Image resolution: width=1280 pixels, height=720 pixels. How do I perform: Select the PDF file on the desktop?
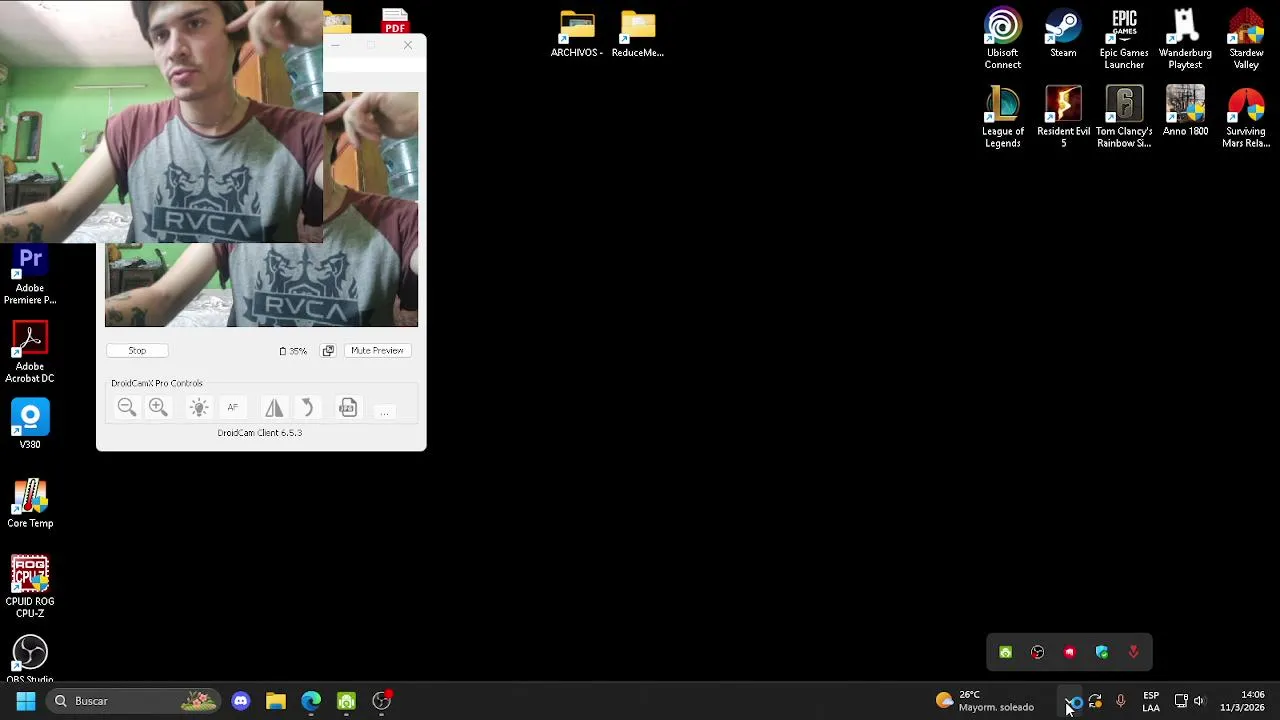[x=395, y=20]
